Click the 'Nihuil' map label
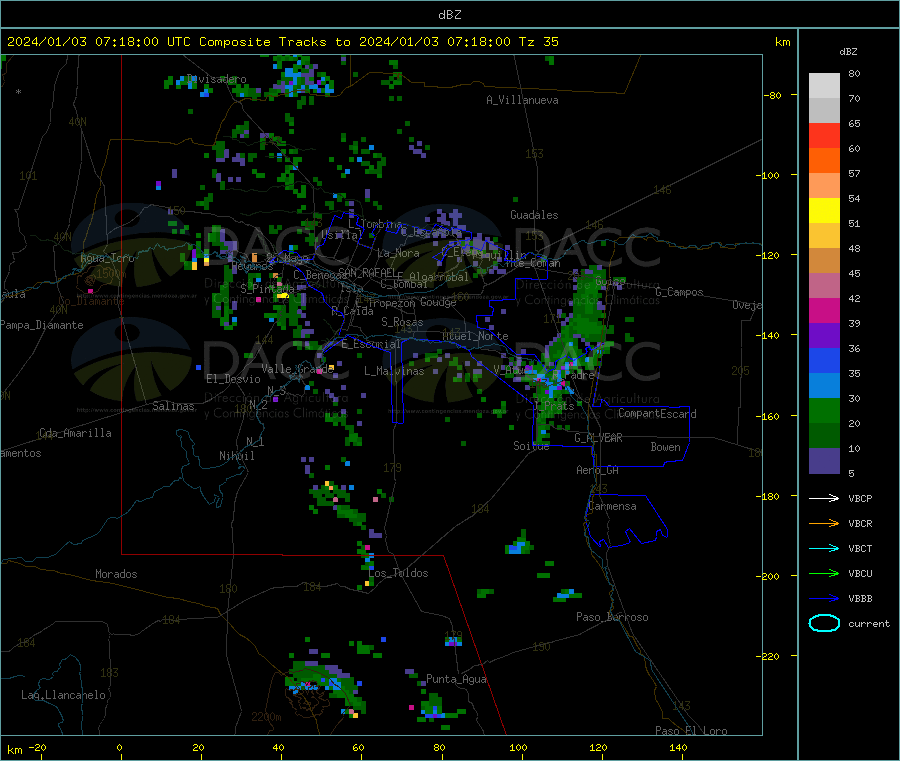Screen dimensions: 900x761 (x=236, y=456)
